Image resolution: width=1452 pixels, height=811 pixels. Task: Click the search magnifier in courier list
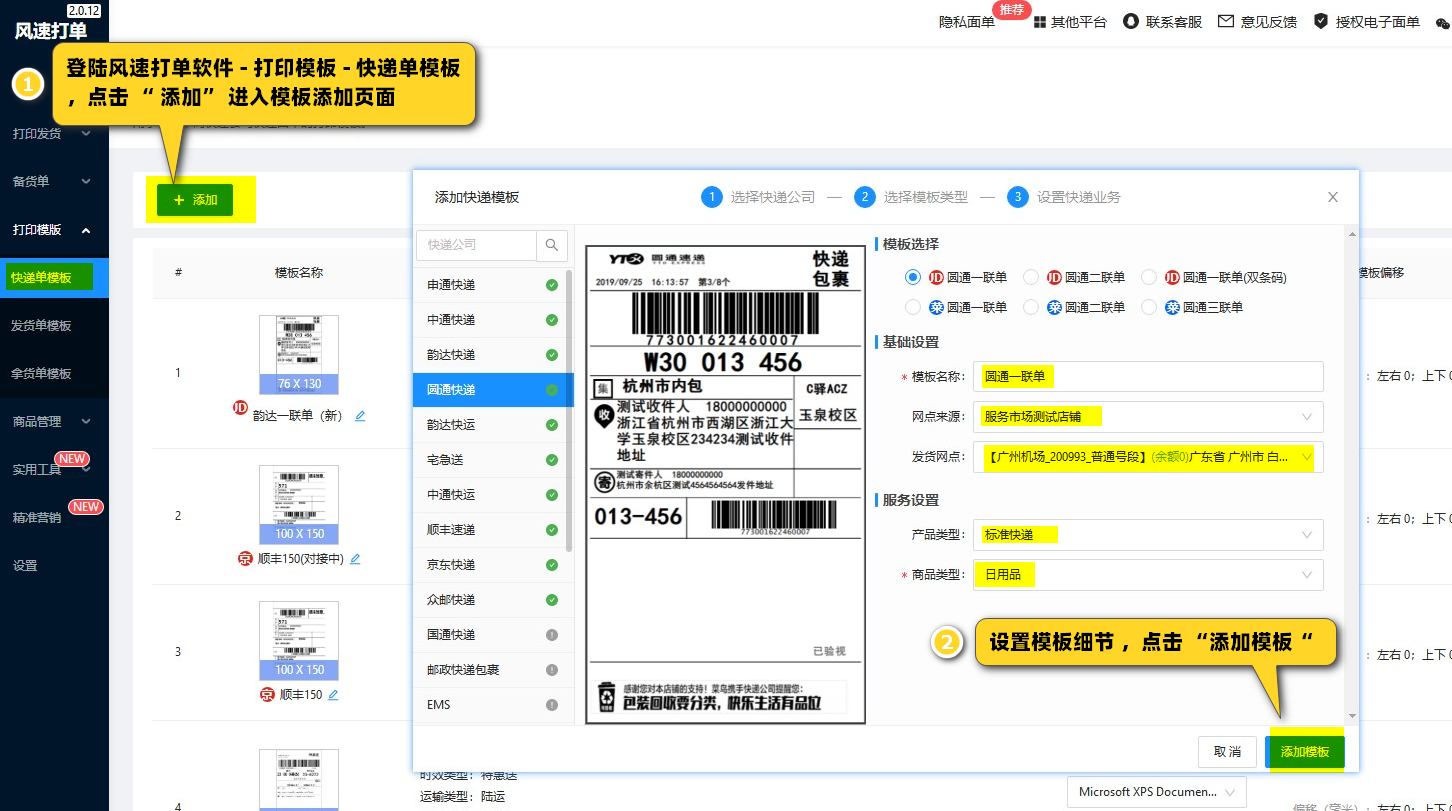552,245
